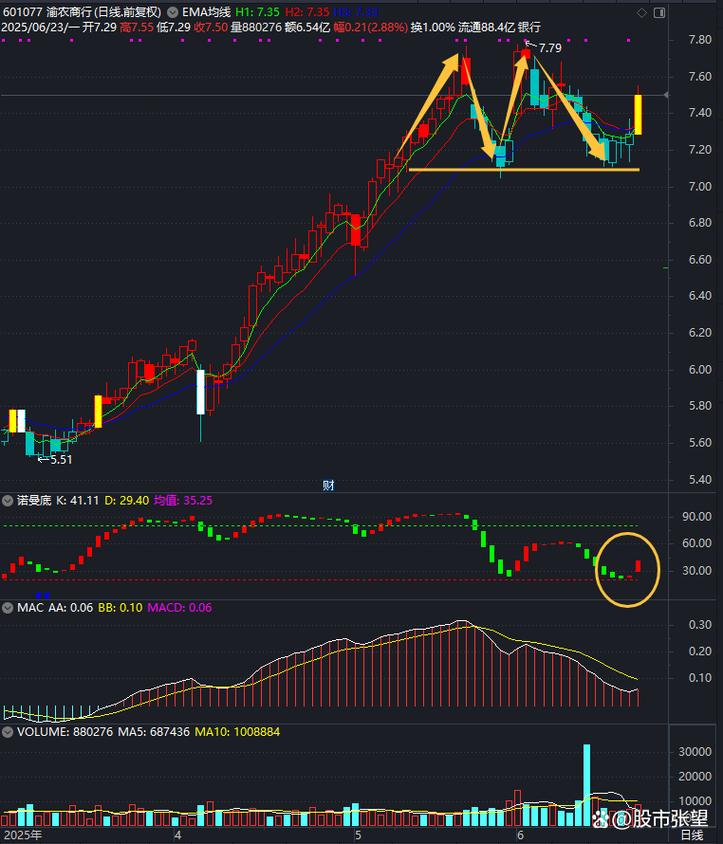The height and width of the screenshot is (844, 723).
Task: Select the 诺曼底 indicator name
Action: (35, 500)
